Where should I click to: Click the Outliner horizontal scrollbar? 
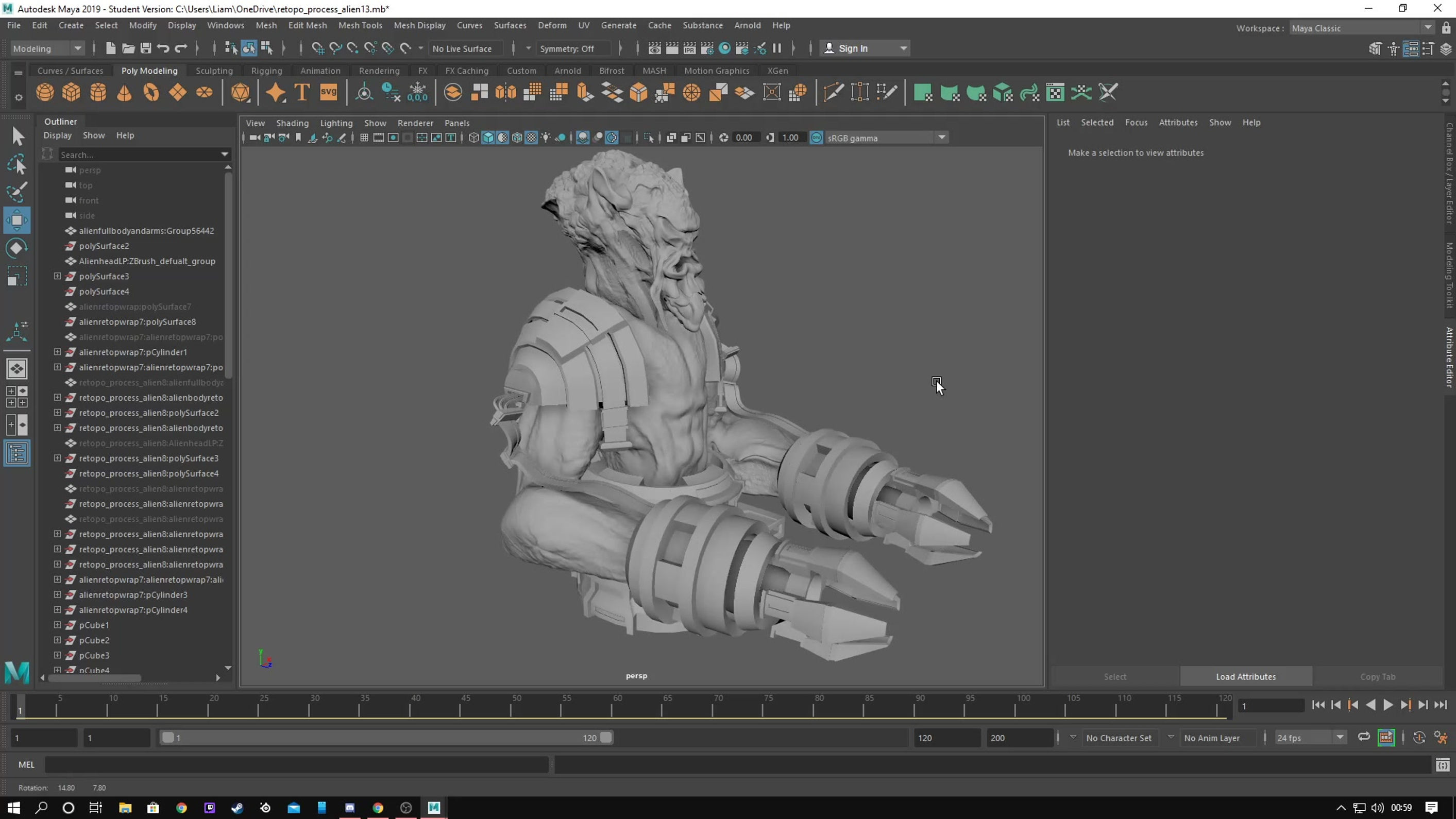pyautogui.click(x=94, y=677)
